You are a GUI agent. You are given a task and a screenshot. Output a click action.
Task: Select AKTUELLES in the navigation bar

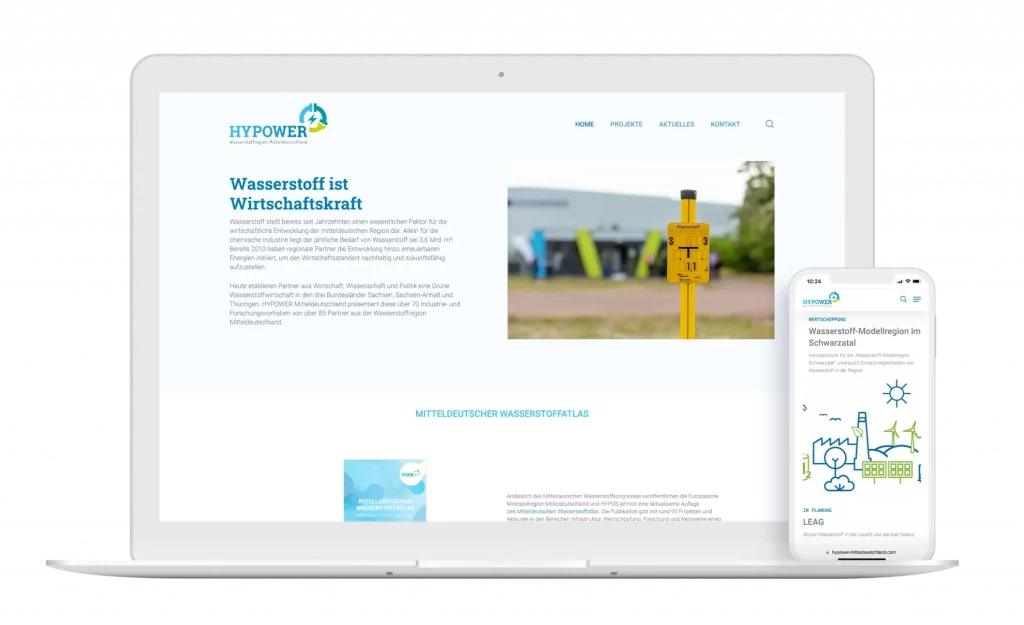(x=676, y=124)
